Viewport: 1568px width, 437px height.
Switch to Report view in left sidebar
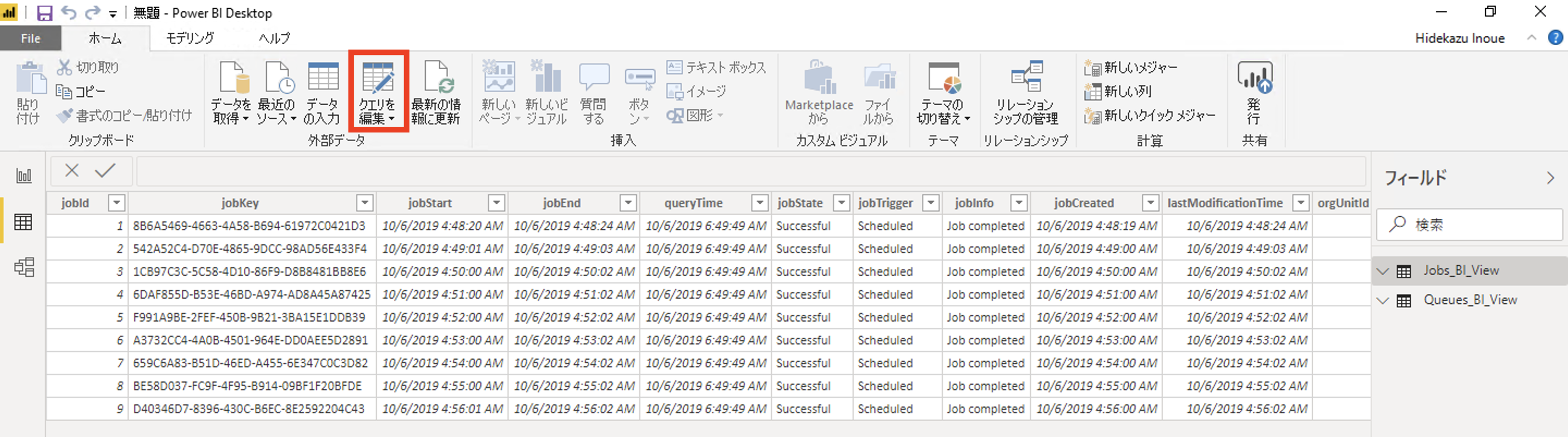23,176
